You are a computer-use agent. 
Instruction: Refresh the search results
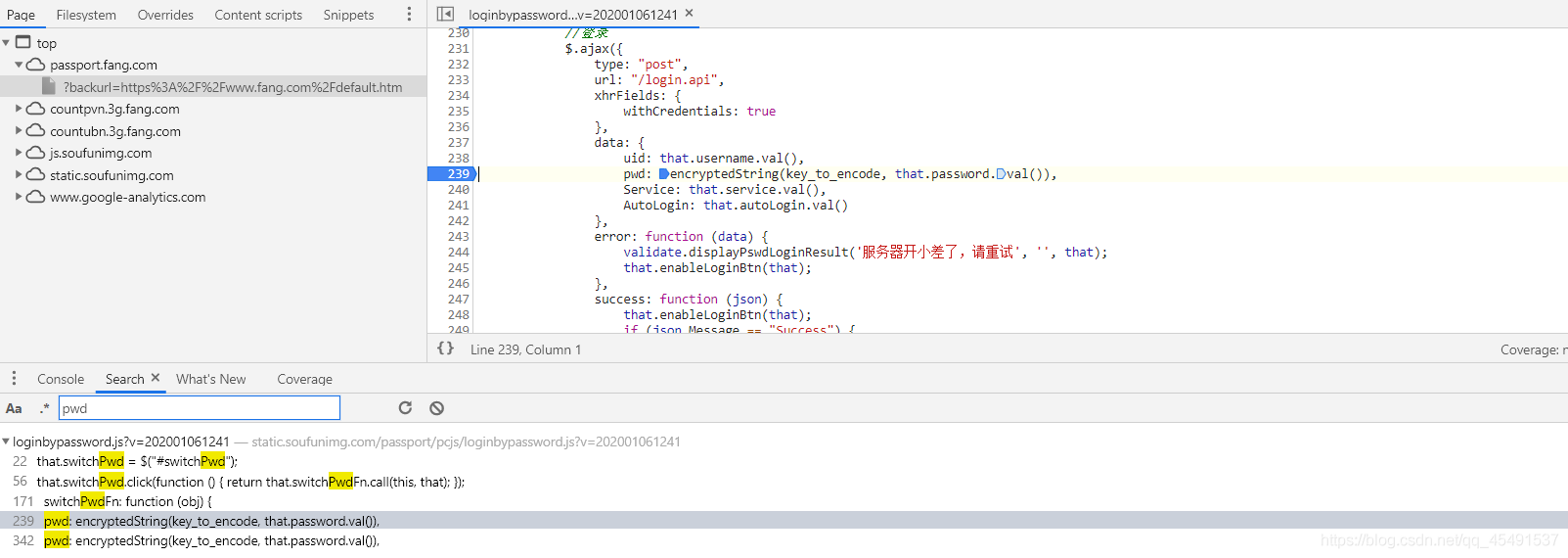pos(405,408)
